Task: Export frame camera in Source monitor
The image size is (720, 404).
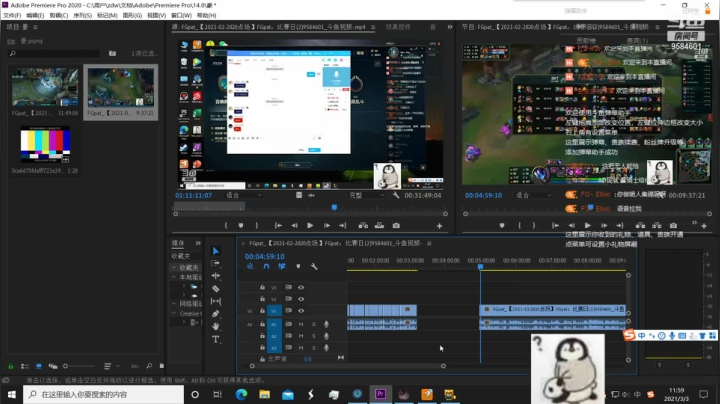Action: [x=396, y=225]
